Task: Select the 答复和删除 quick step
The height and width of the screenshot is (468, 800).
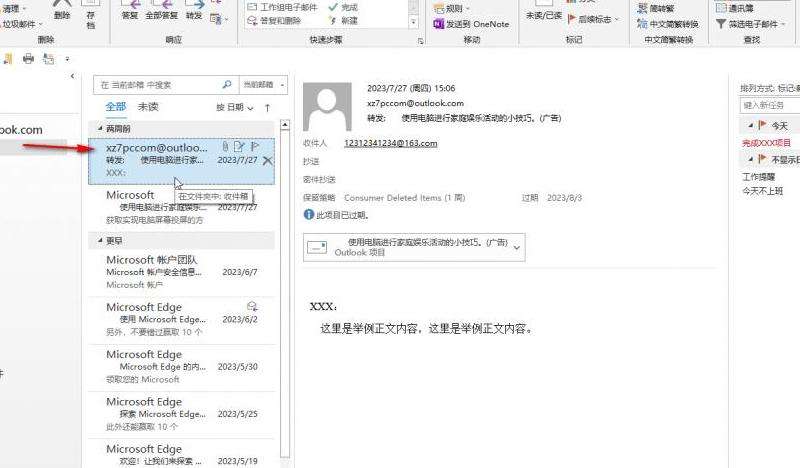Action: coord(274,20)
